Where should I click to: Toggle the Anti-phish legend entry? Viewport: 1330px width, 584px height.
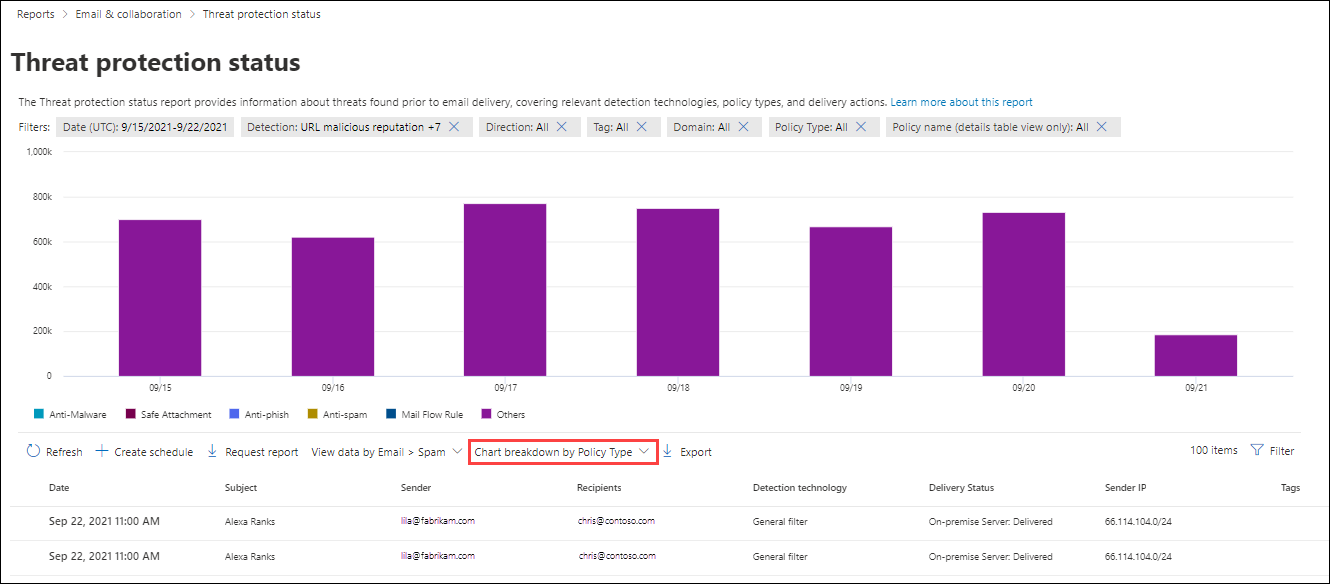click(x=259, y=414)
